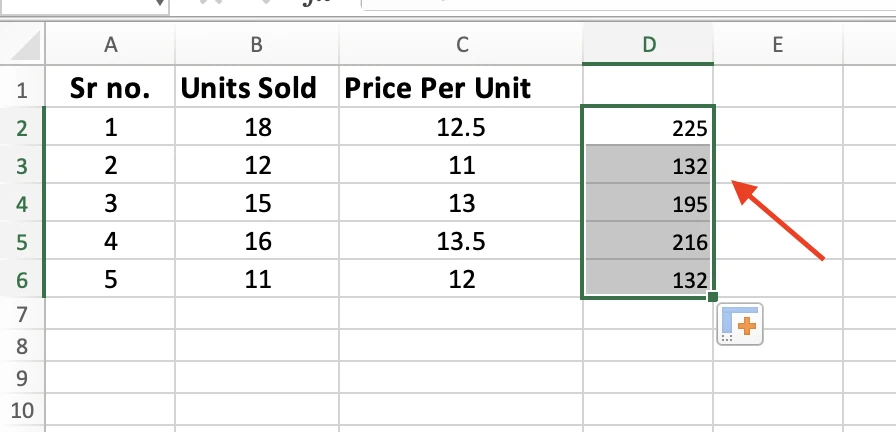The image size is (896, 432).
Task: Click serial number 4 in column A
Action: click(x=110, y=242)
